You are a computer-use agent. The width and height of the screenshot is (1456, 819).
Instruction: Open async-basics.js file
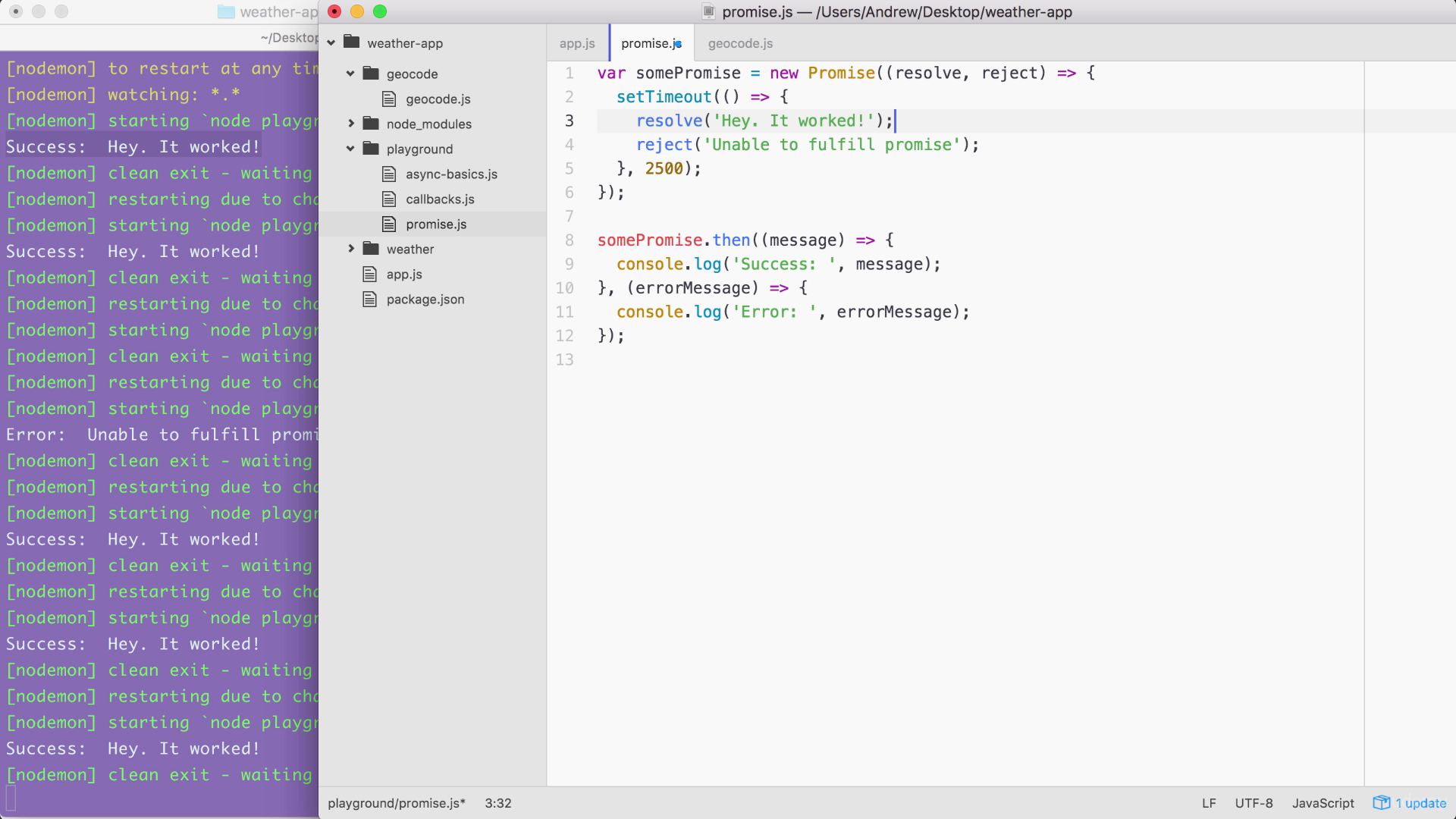(x=451, y=174)
